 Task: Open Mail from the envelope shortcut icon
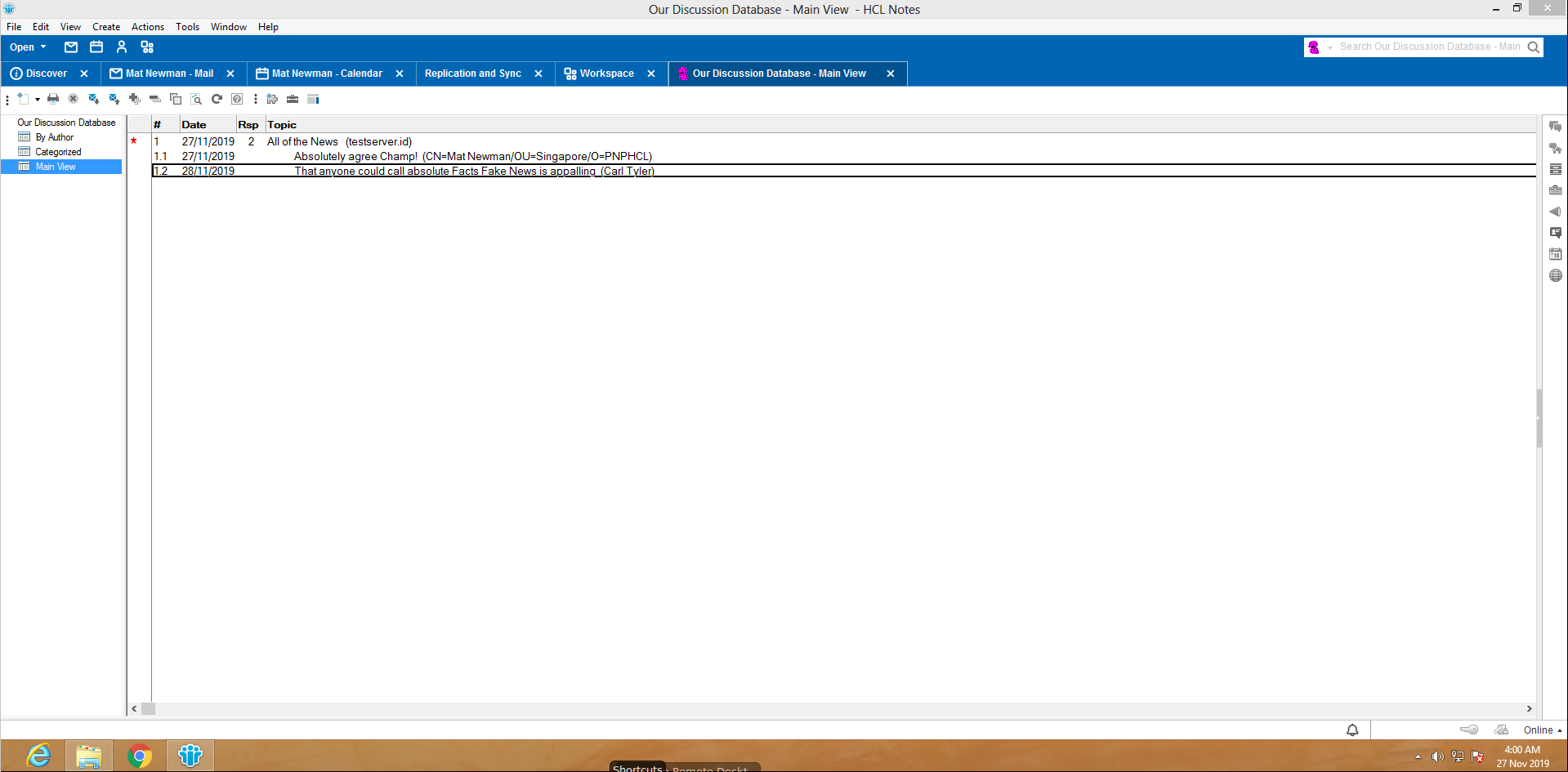[x=71, y=47]
